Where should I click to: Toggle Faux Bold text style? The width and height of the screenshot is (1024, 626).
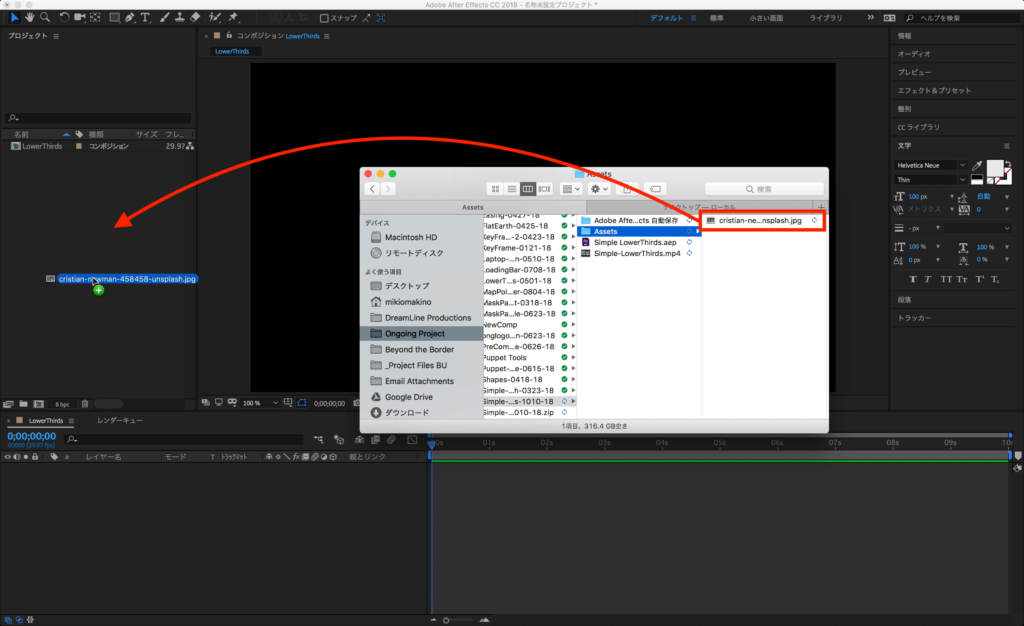913,279
